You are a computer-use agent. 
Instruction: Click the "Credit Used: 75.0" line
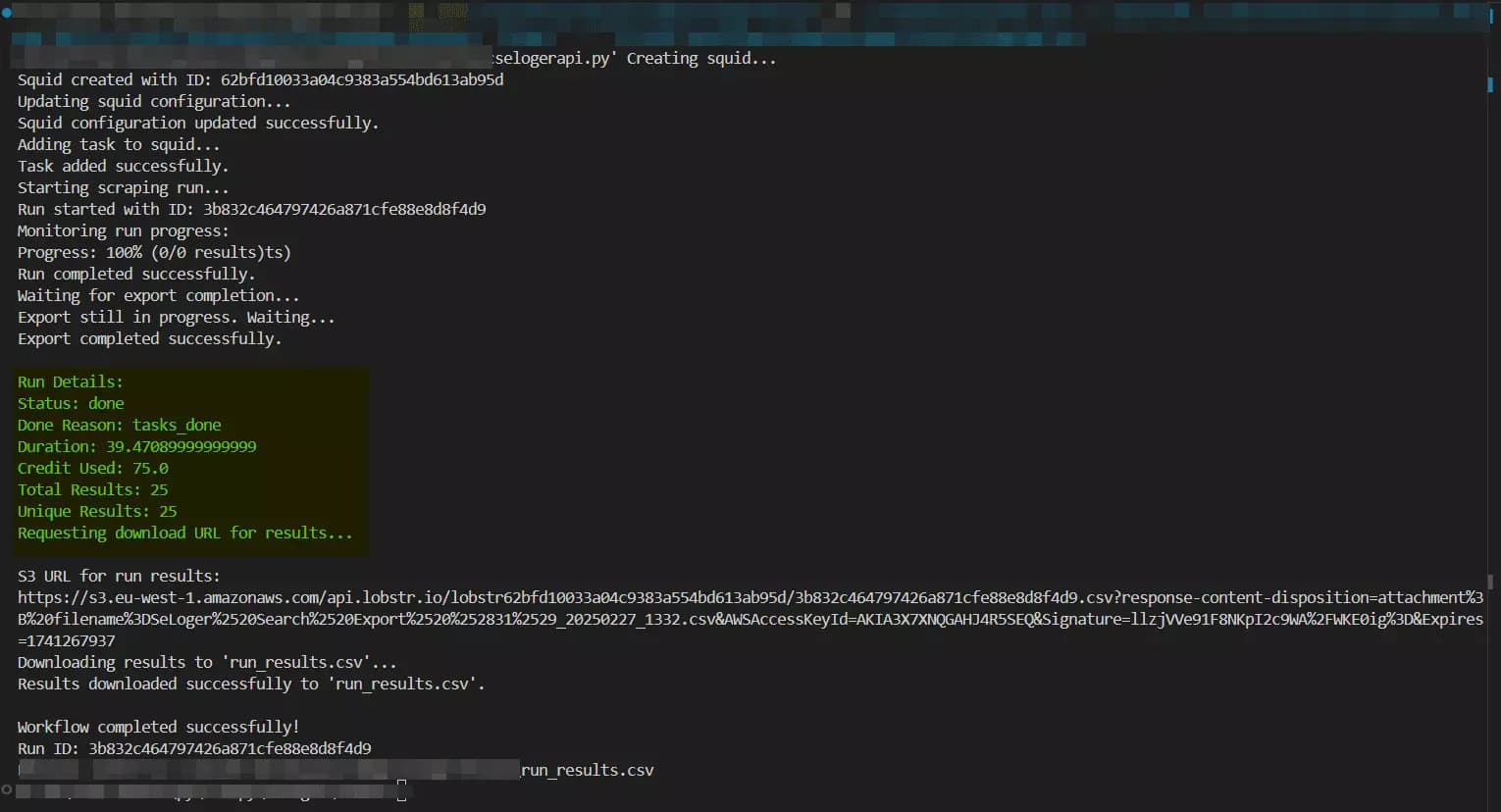coord(92,469)
